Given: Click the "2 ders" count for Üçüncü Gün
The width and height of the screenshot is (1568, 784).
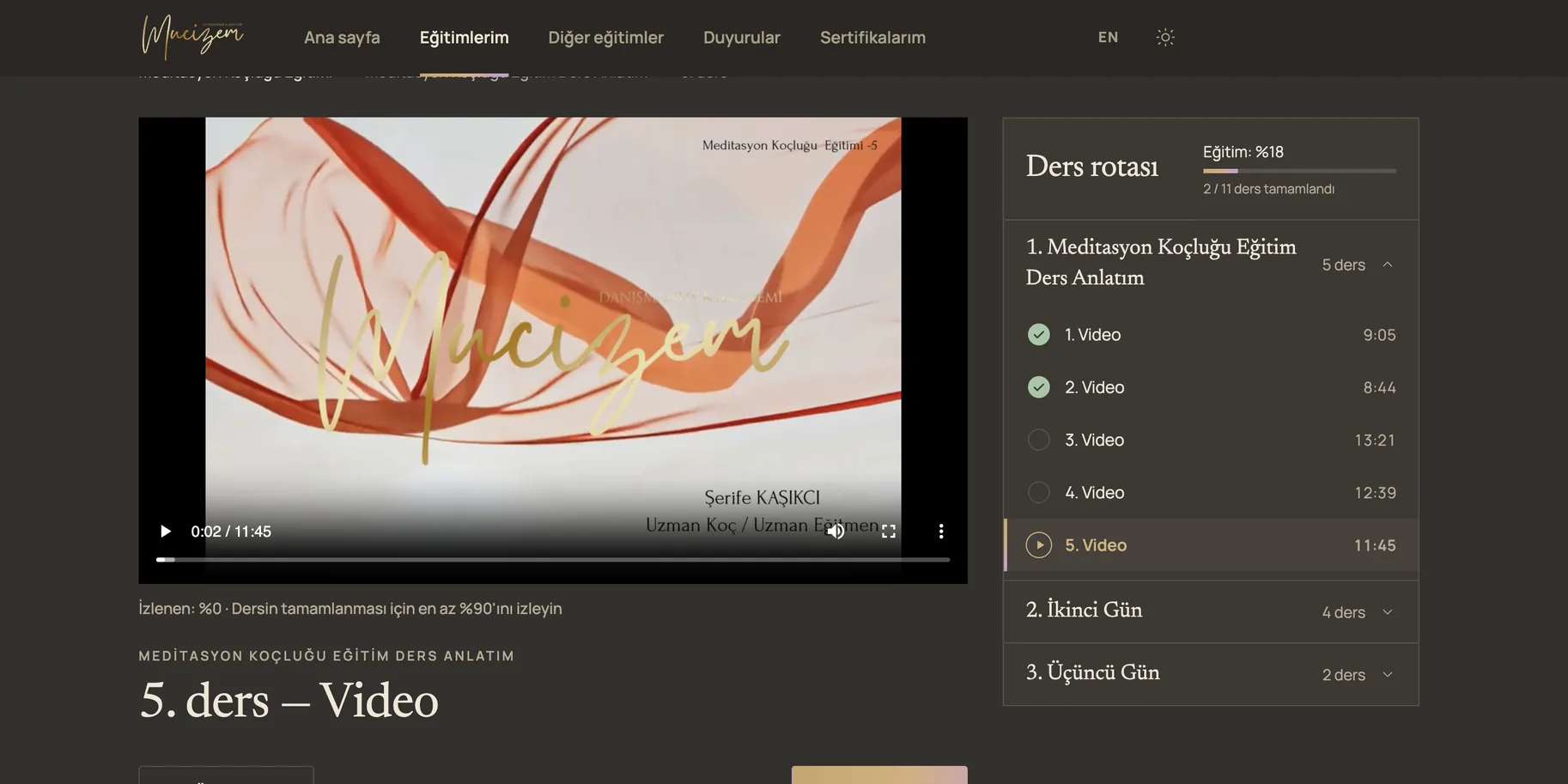Looking at the screenshot, I should pyautogui.click(x=1344, y=675).
